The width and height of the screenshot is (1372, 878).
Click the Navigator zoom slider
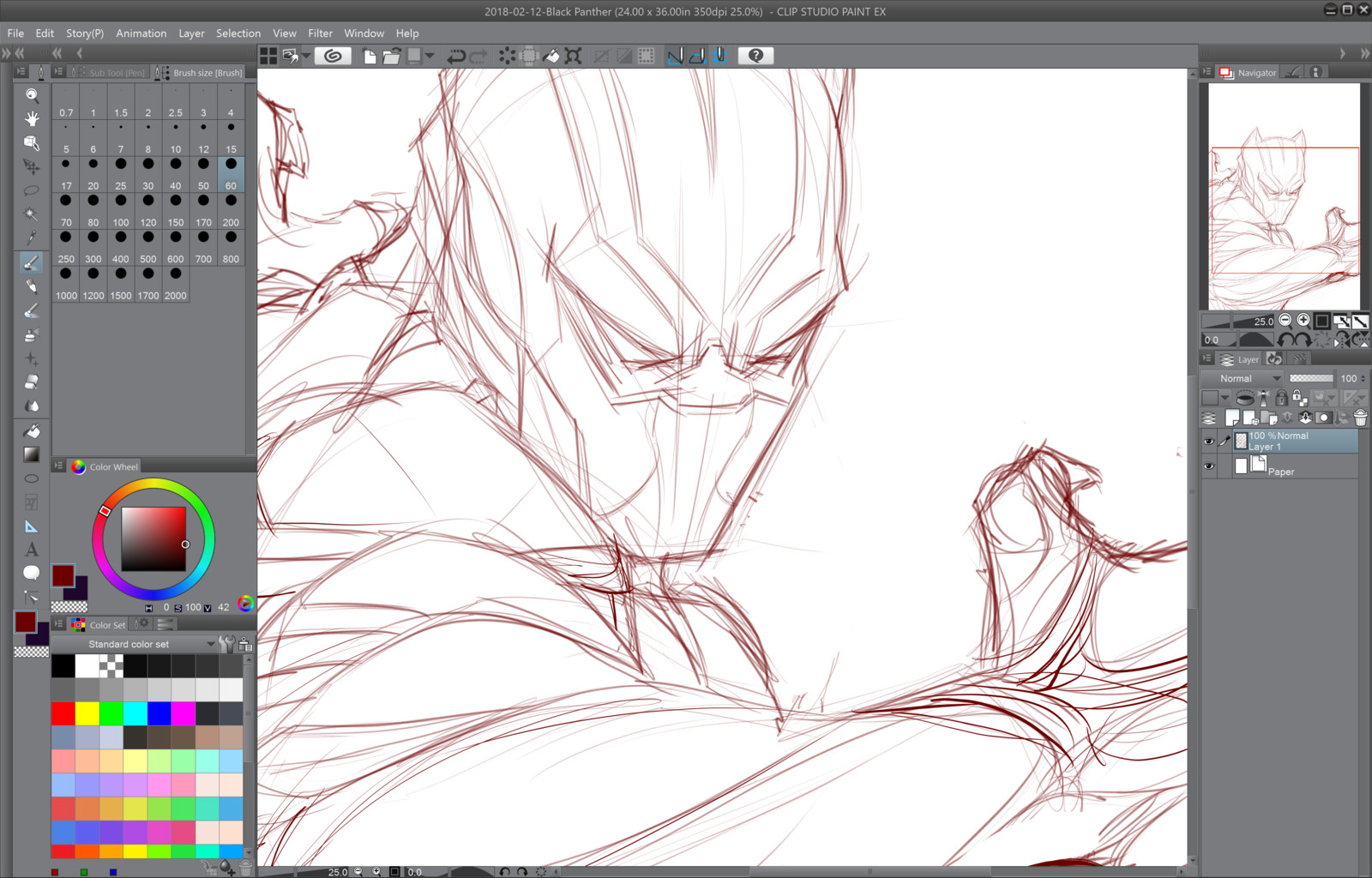[1237, 321]
